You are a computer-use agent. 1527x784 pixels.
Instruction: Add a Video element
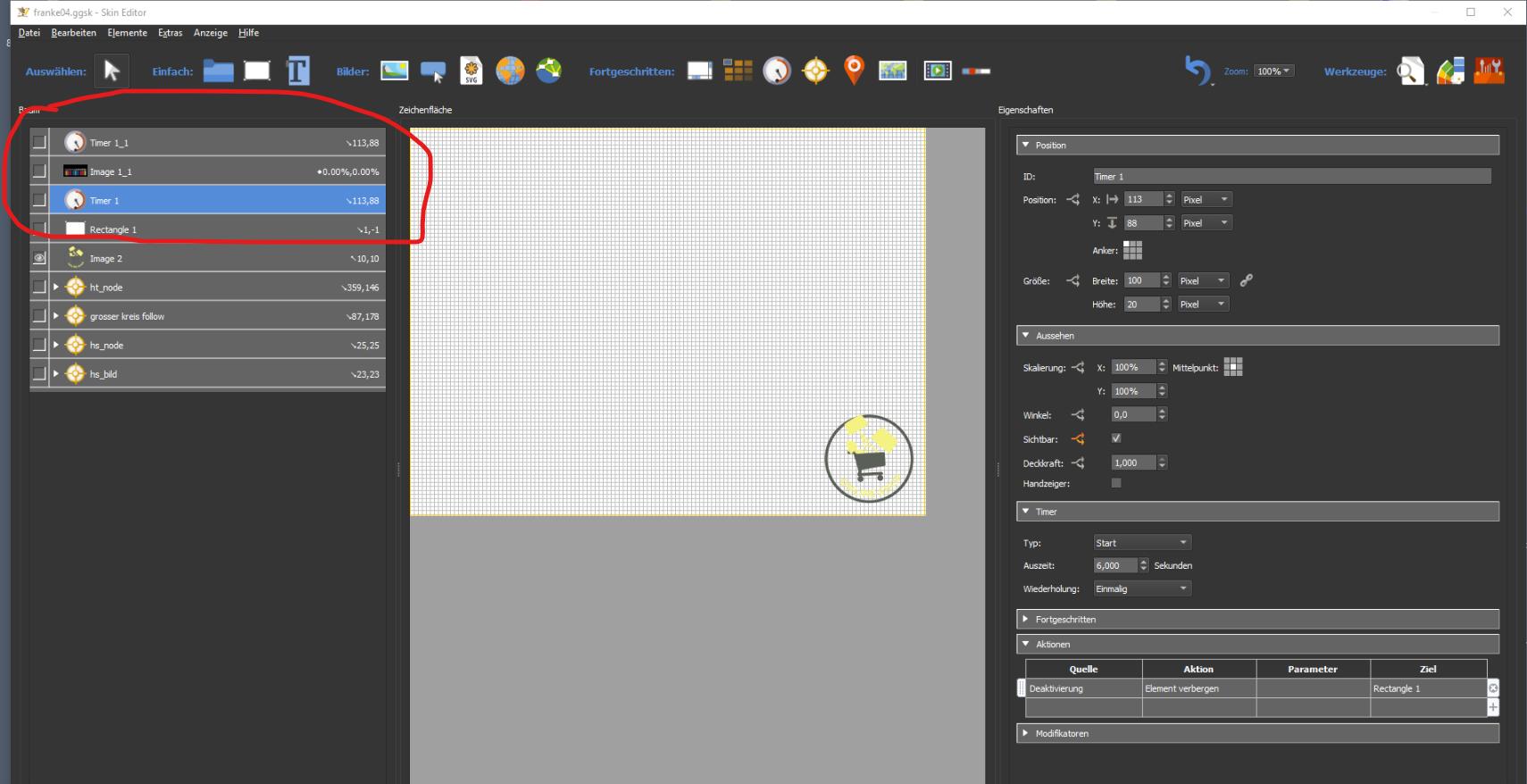[x=938, y=71]
